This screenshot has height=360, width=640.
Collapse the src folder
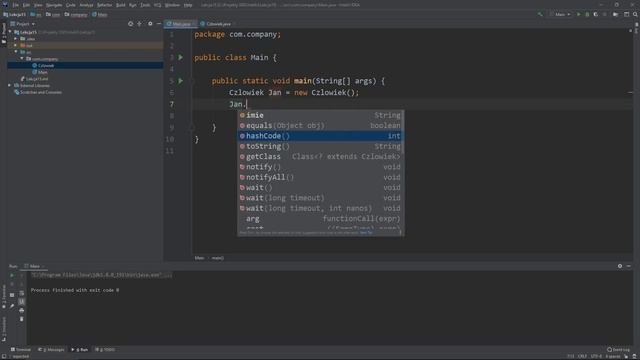click(16, 52)
